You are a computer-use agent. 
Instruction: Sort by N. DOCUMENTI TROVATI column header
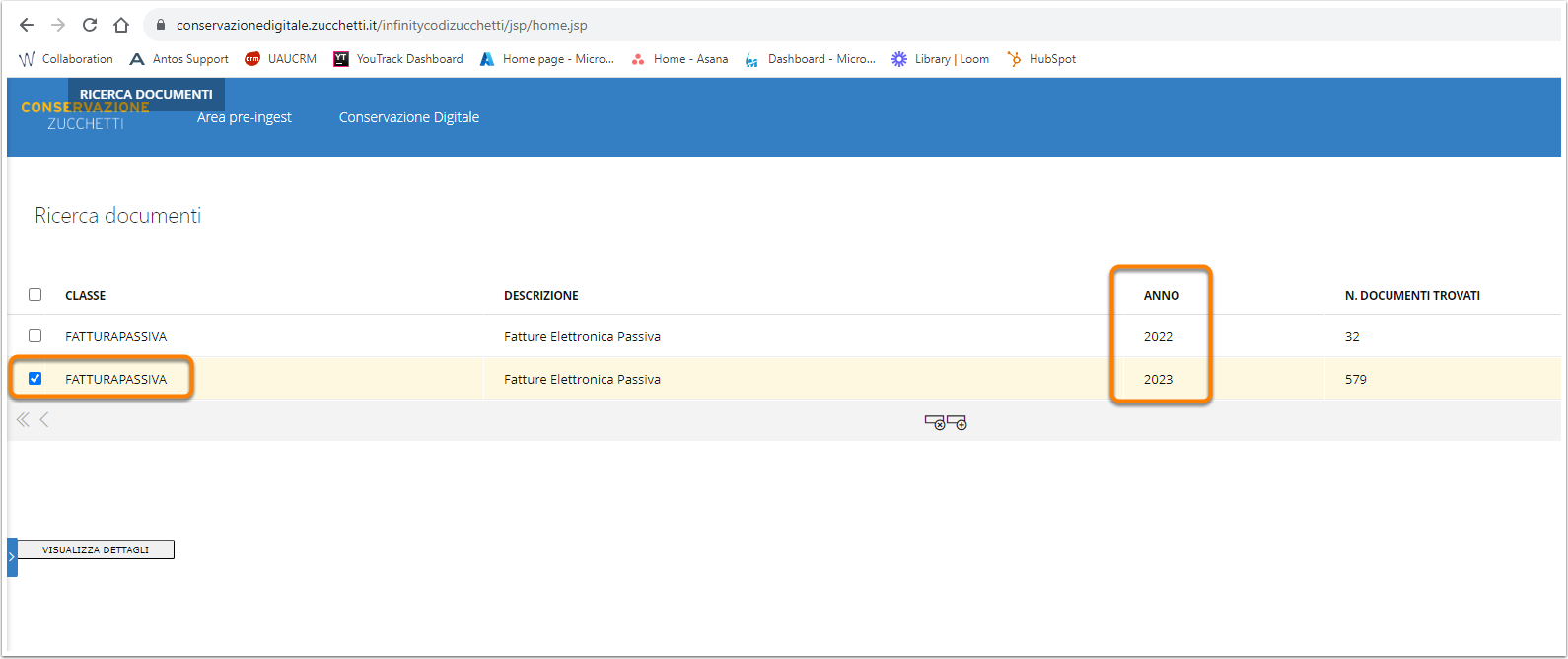coord(1412,295)
